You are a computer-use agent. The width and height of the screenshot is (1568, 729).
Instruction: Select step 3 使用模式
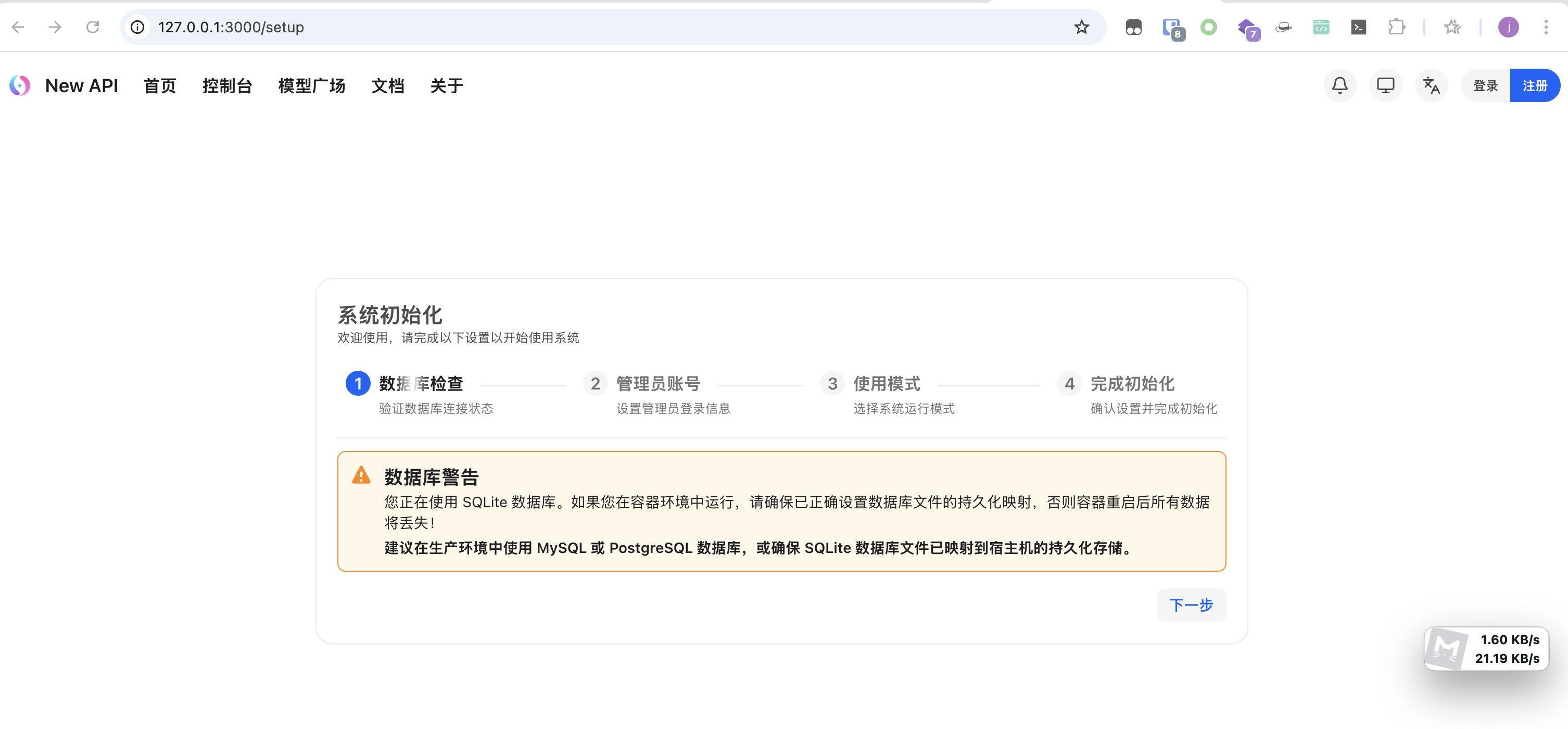point(888,393)
